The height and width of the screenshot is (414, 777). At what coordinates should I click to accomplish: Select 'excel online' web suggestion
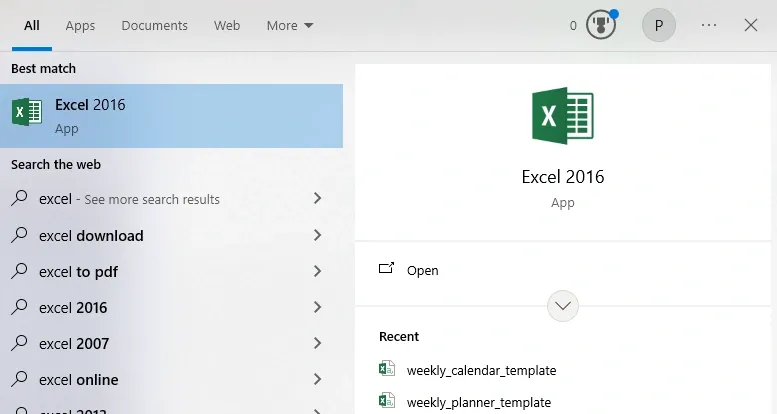point(79,380)
